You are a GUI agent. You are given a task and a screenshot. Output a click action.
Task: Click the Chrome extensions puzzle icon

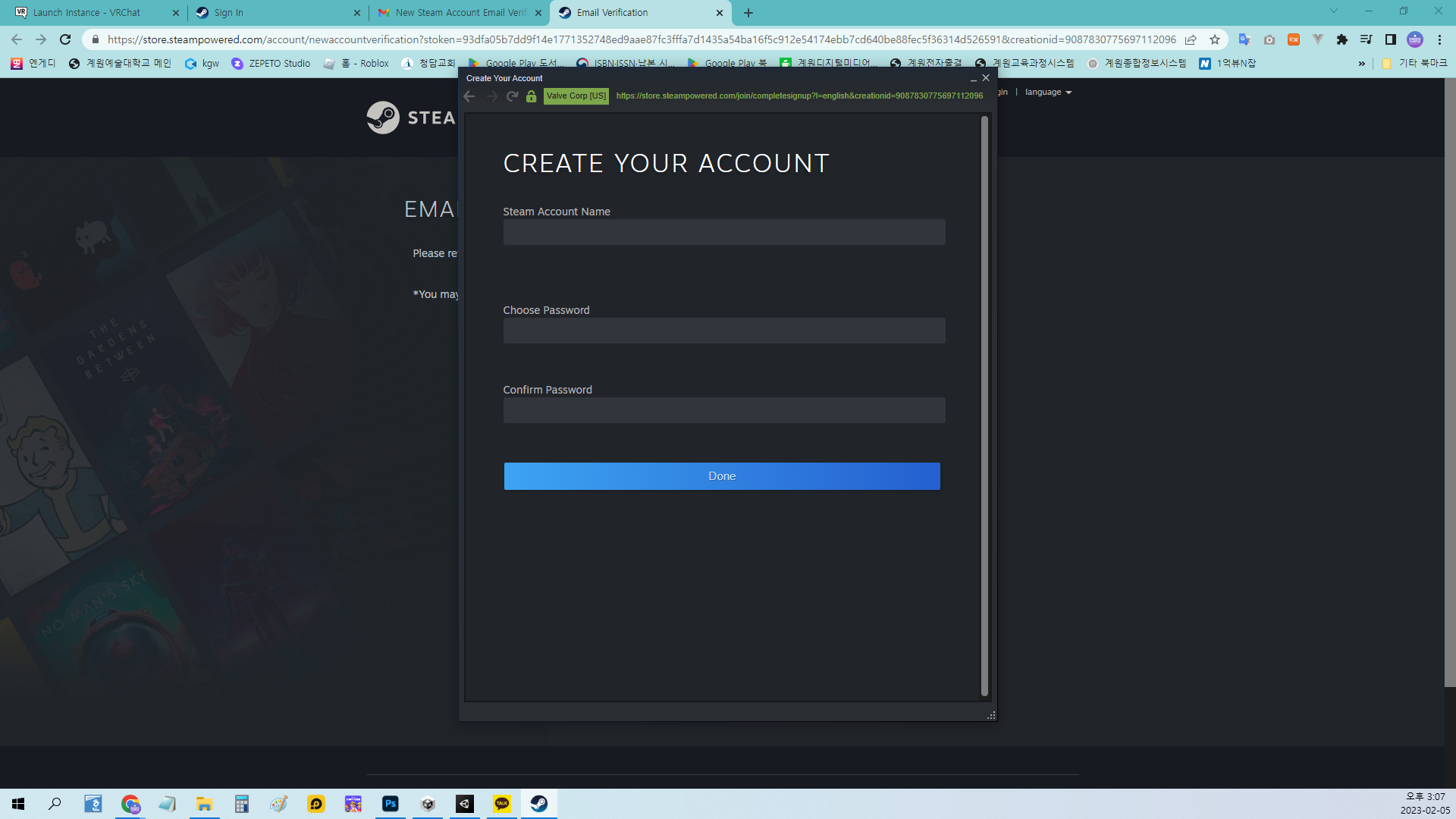(1342, 39)
